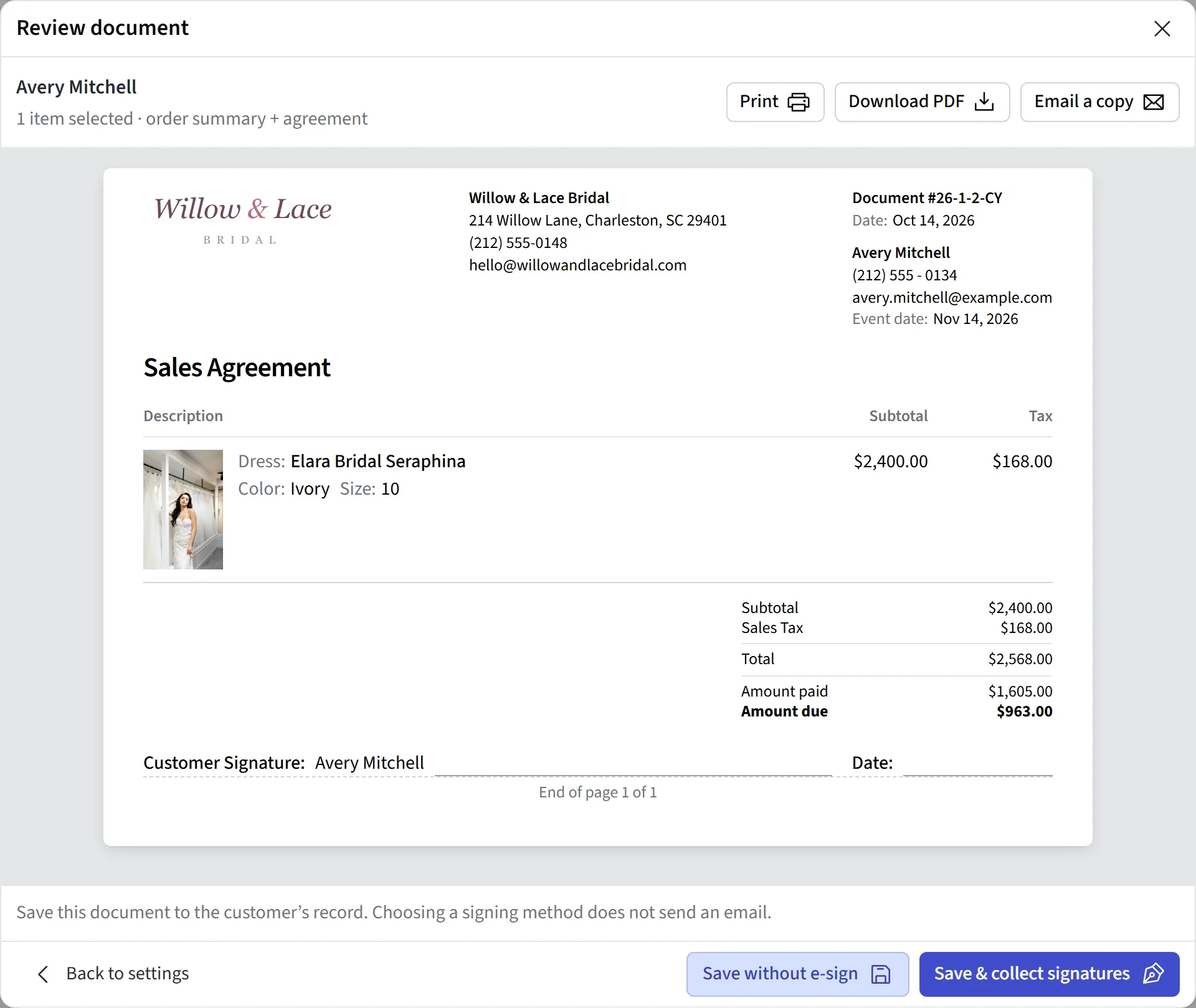This screenshot has width=1196, height=1008.
Task: Click Download PDF button
Action: tap(922, 102)
